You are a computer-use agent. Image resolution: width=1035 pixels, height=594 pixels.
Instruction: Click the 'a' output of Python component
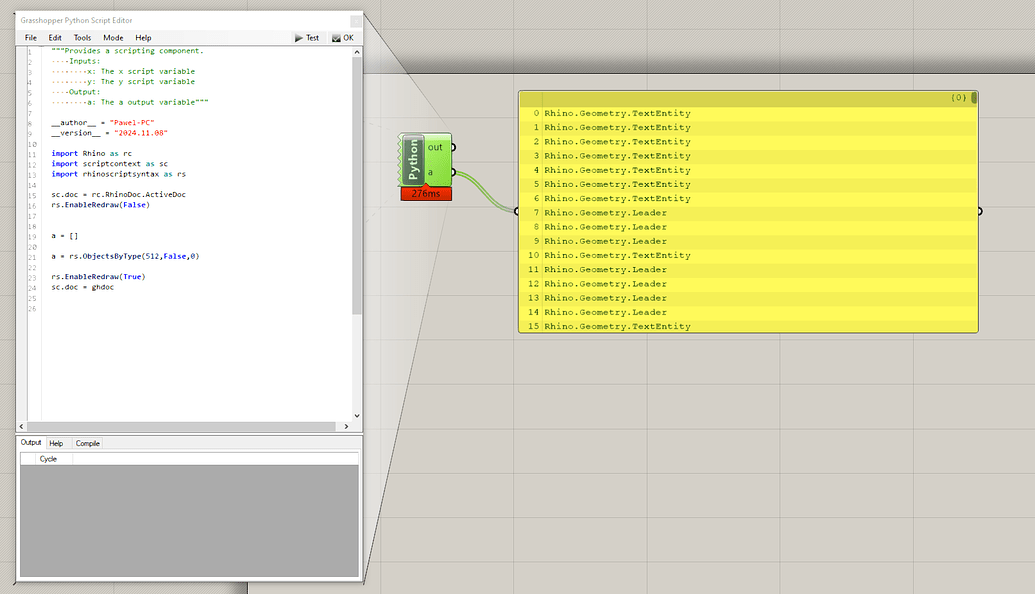tap(430, 172)
